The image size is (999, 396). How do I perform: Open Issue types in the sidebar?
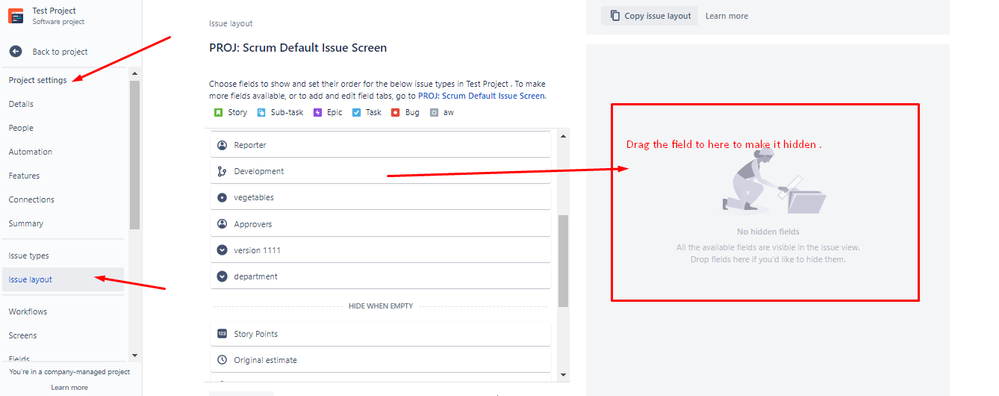point(29,256)
